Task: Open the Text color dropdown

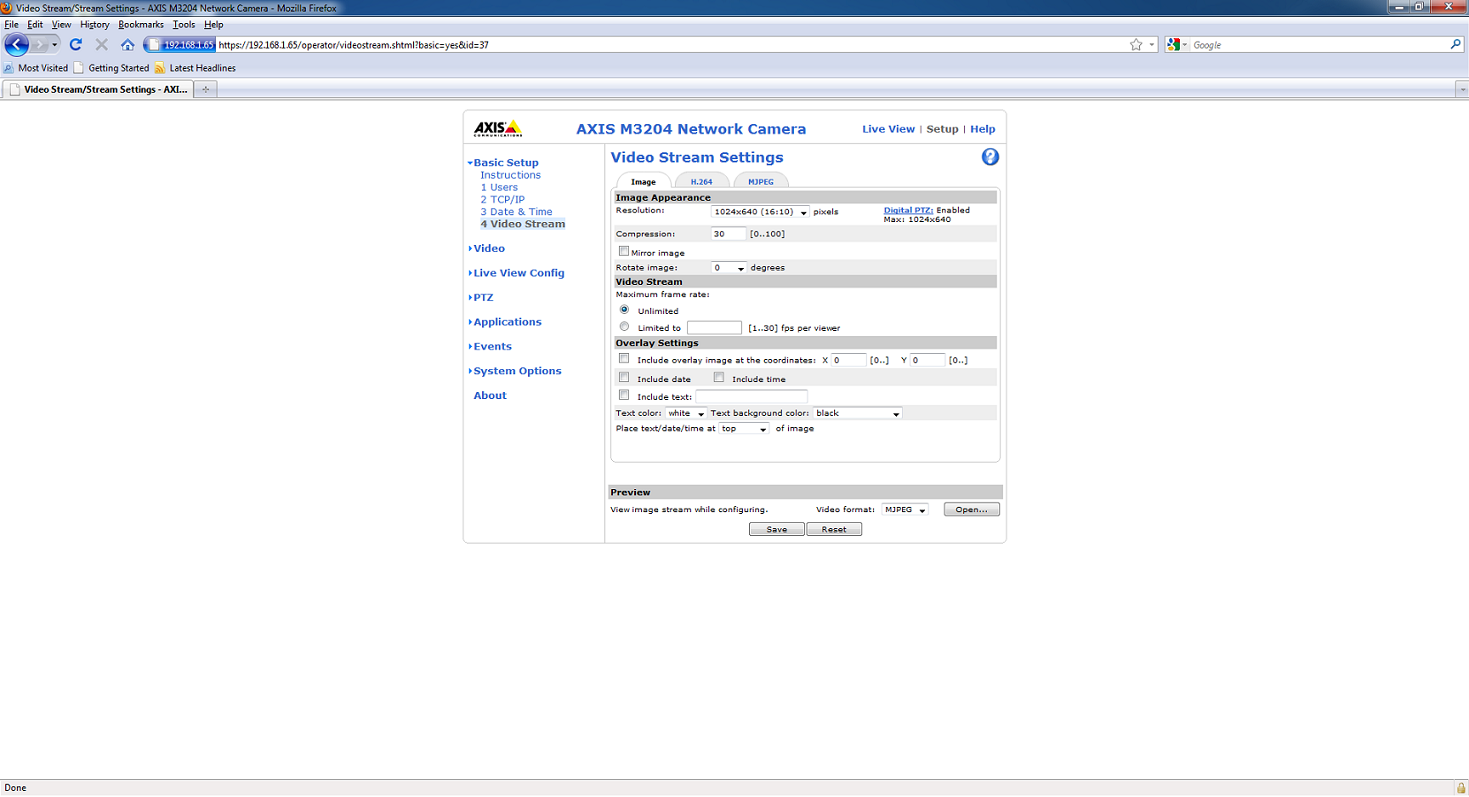Action: click(x=686, y=413)
